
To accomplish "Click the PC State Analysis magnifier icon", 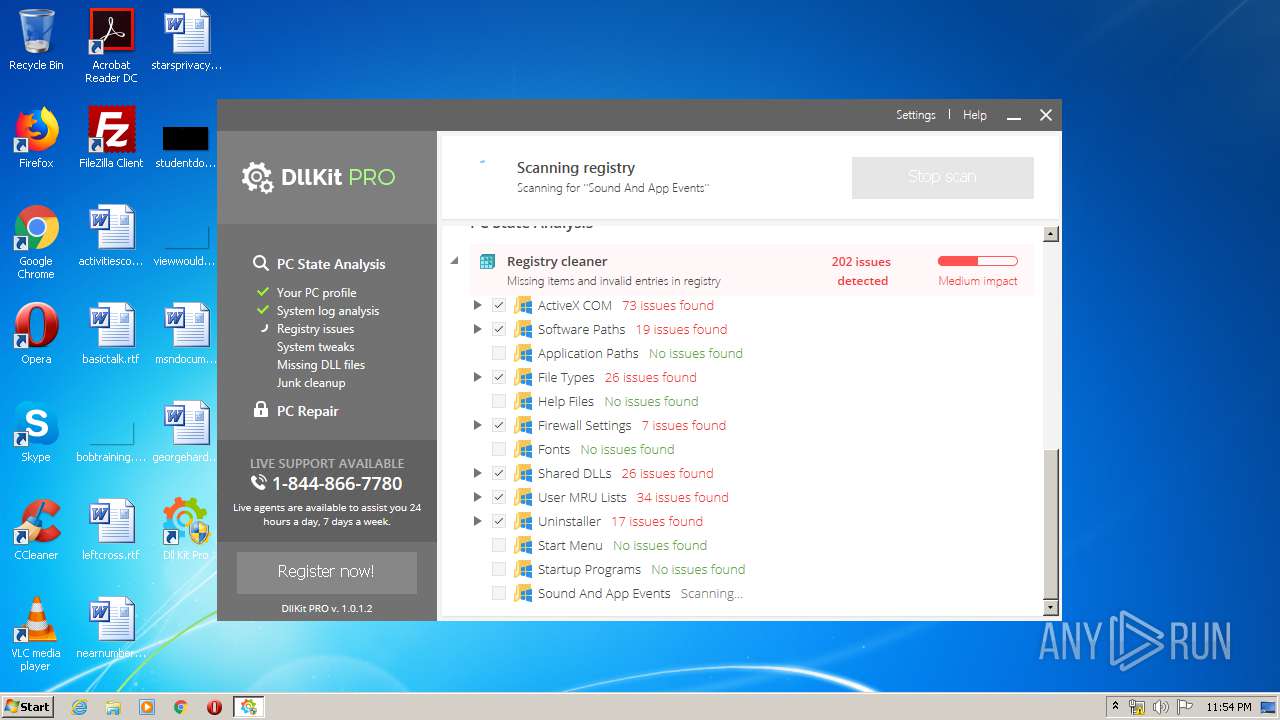I will [260, 263].
